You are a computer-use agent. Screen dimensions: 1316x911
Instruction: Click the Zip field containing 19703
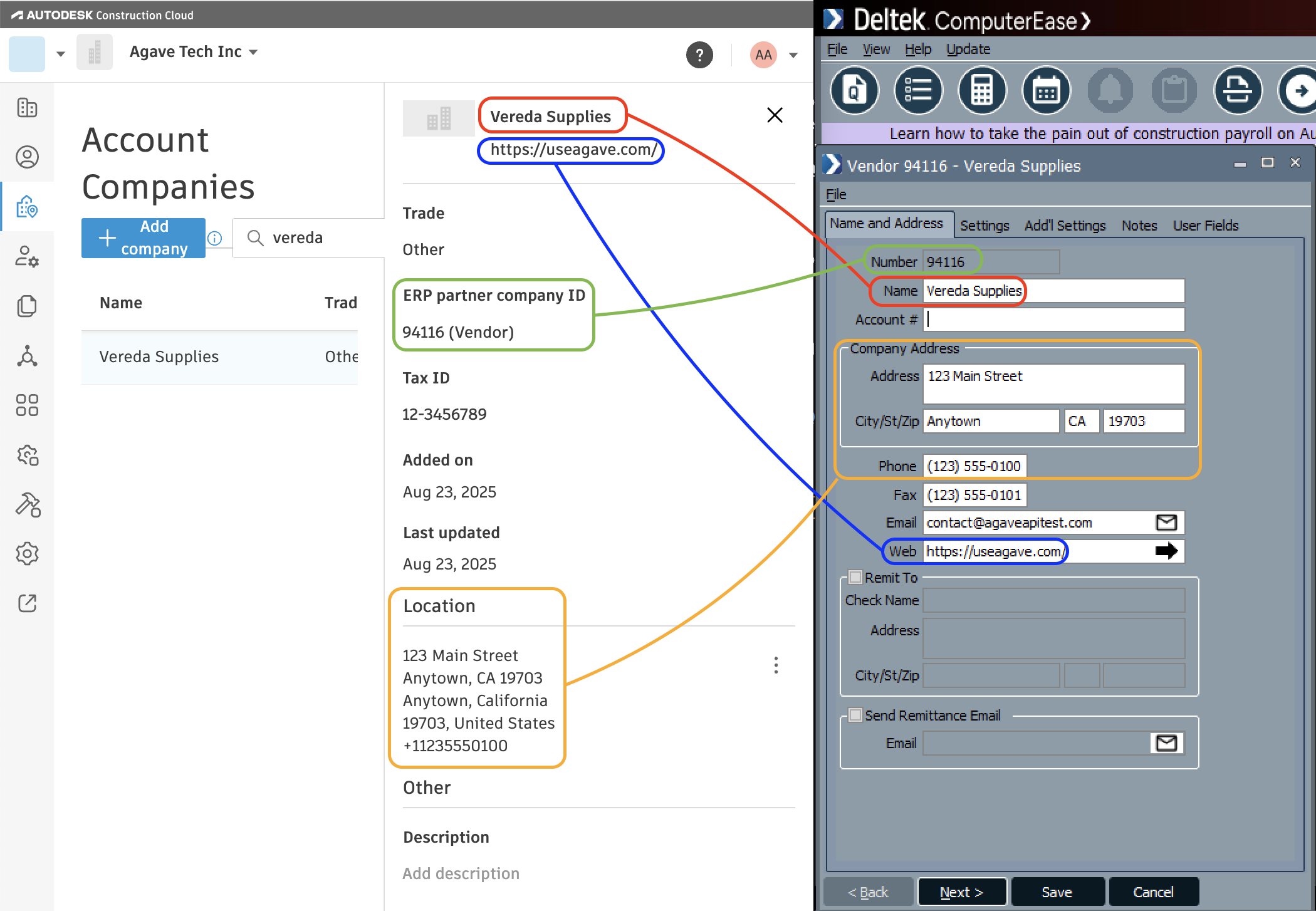(1144, 421)
